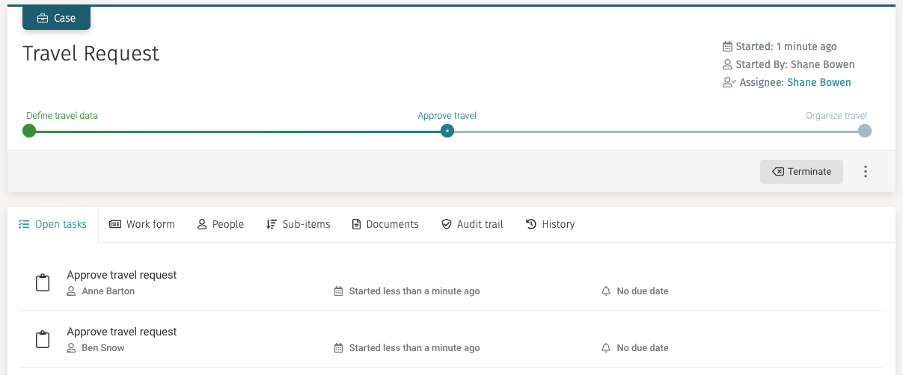
Task: Open assignee Shane Bowen link
Action: (819, 82)
